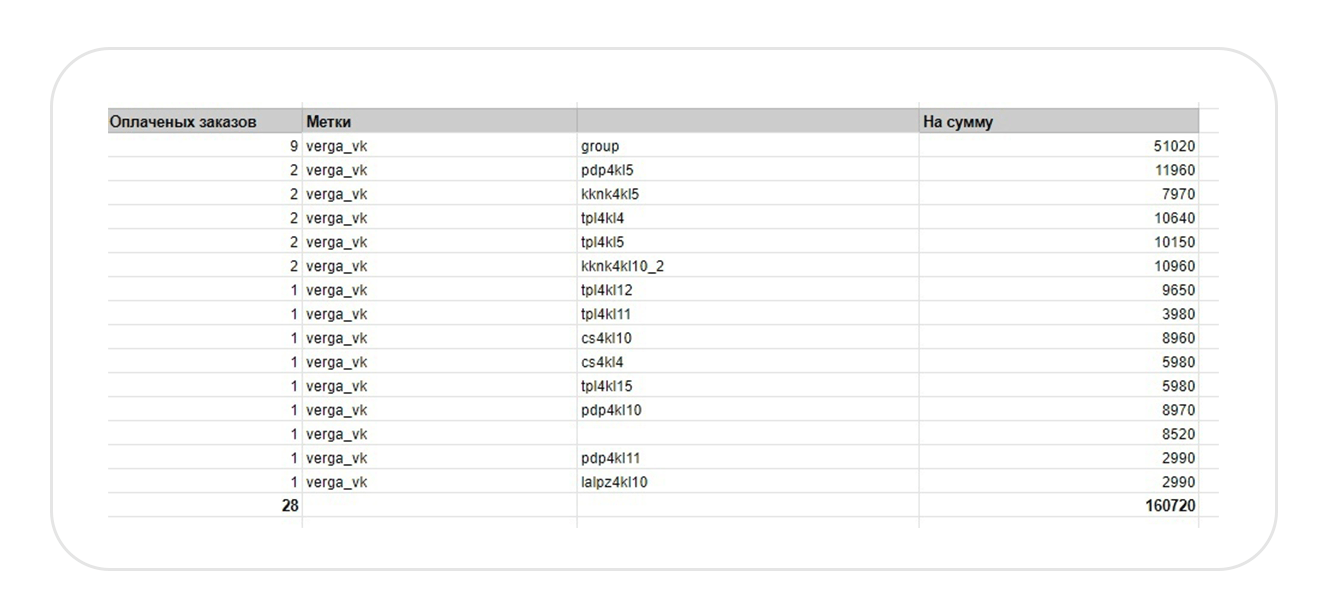Screen dimensions: 1327x609
Task: Select the cell with amount 7970
Action: tap(1178, 194)
